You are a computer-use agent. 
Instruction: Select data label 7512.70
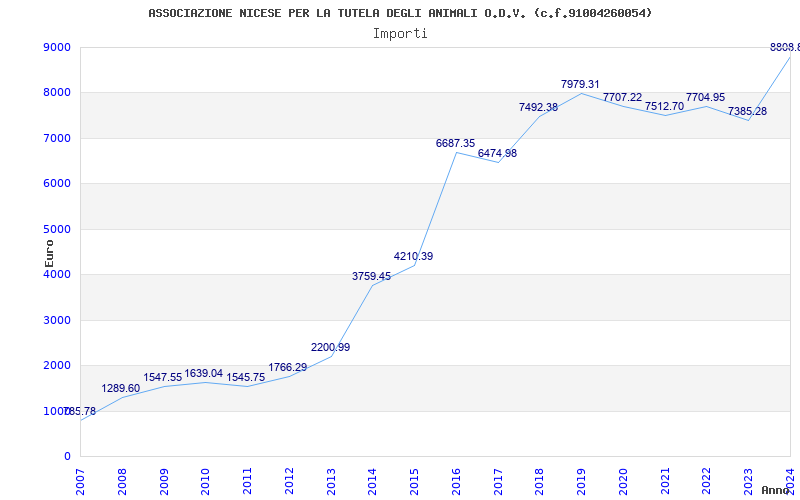tap(664, 107)
